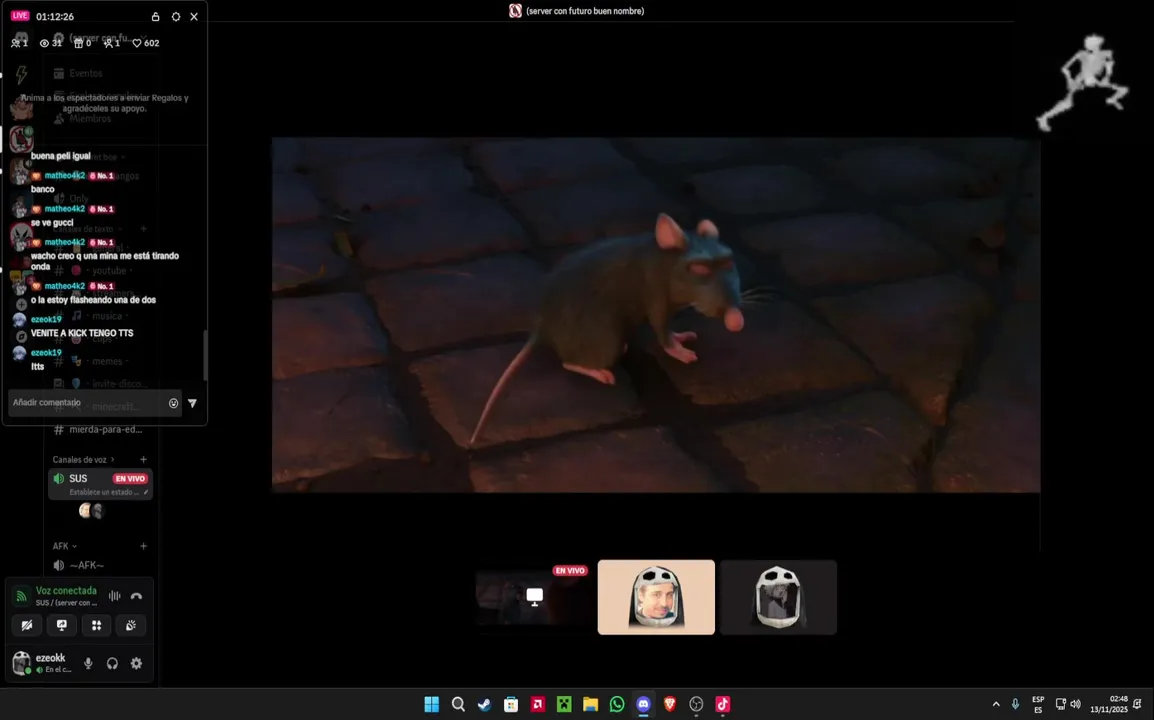Open Minecraft from the taskbar
Screen dimensions: 1154x720
pos(564,705)
